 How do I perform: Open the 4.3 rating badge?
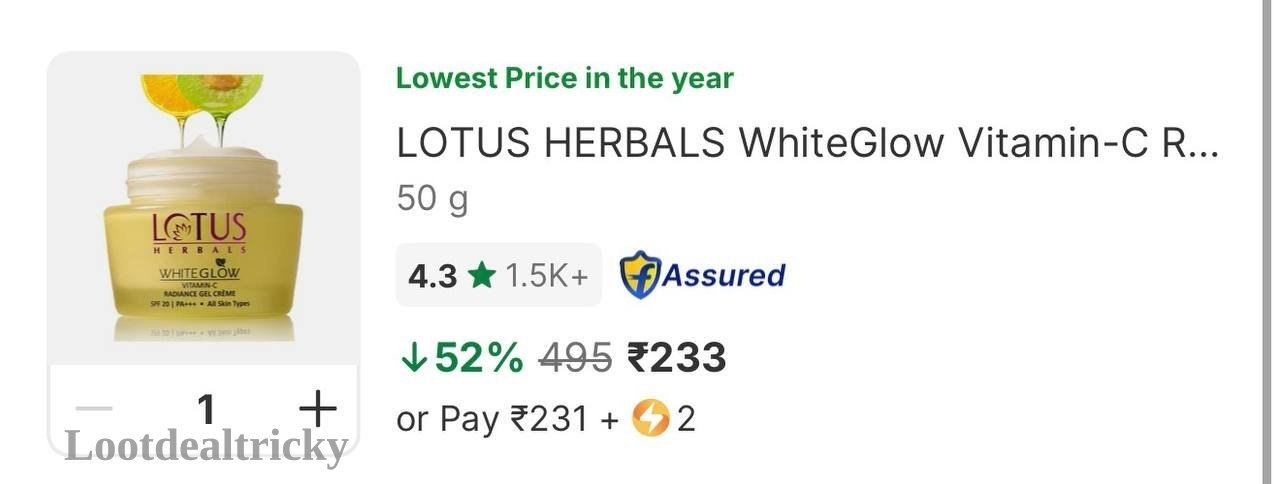pos(499,275)
